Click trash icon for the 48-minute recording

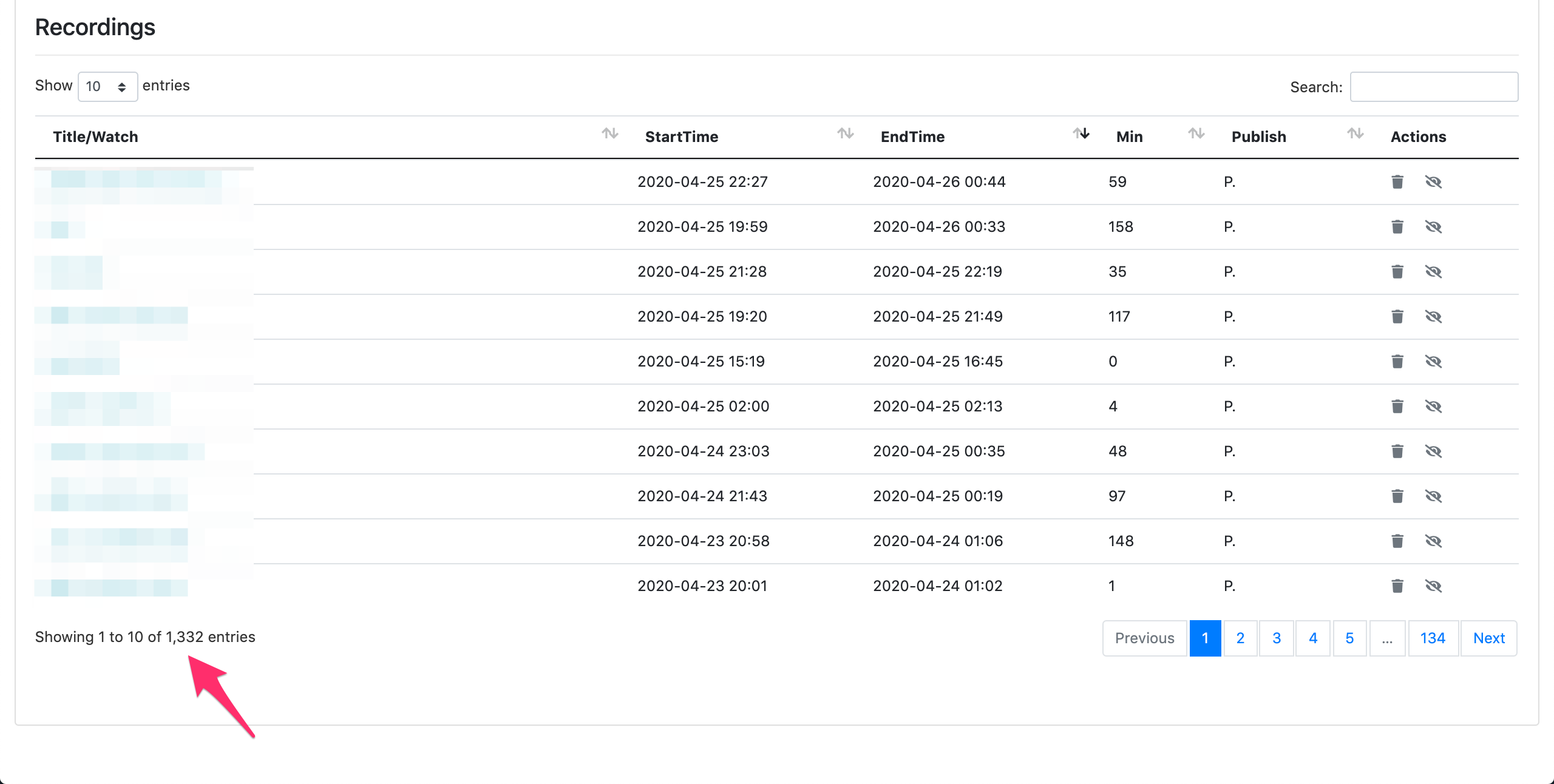1397,451
